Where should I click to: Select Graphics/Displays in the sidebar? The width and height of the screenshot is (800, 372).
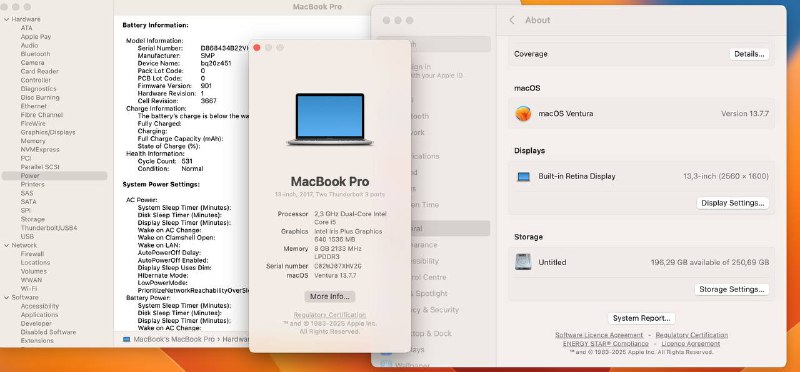click(x=48, y=132)
